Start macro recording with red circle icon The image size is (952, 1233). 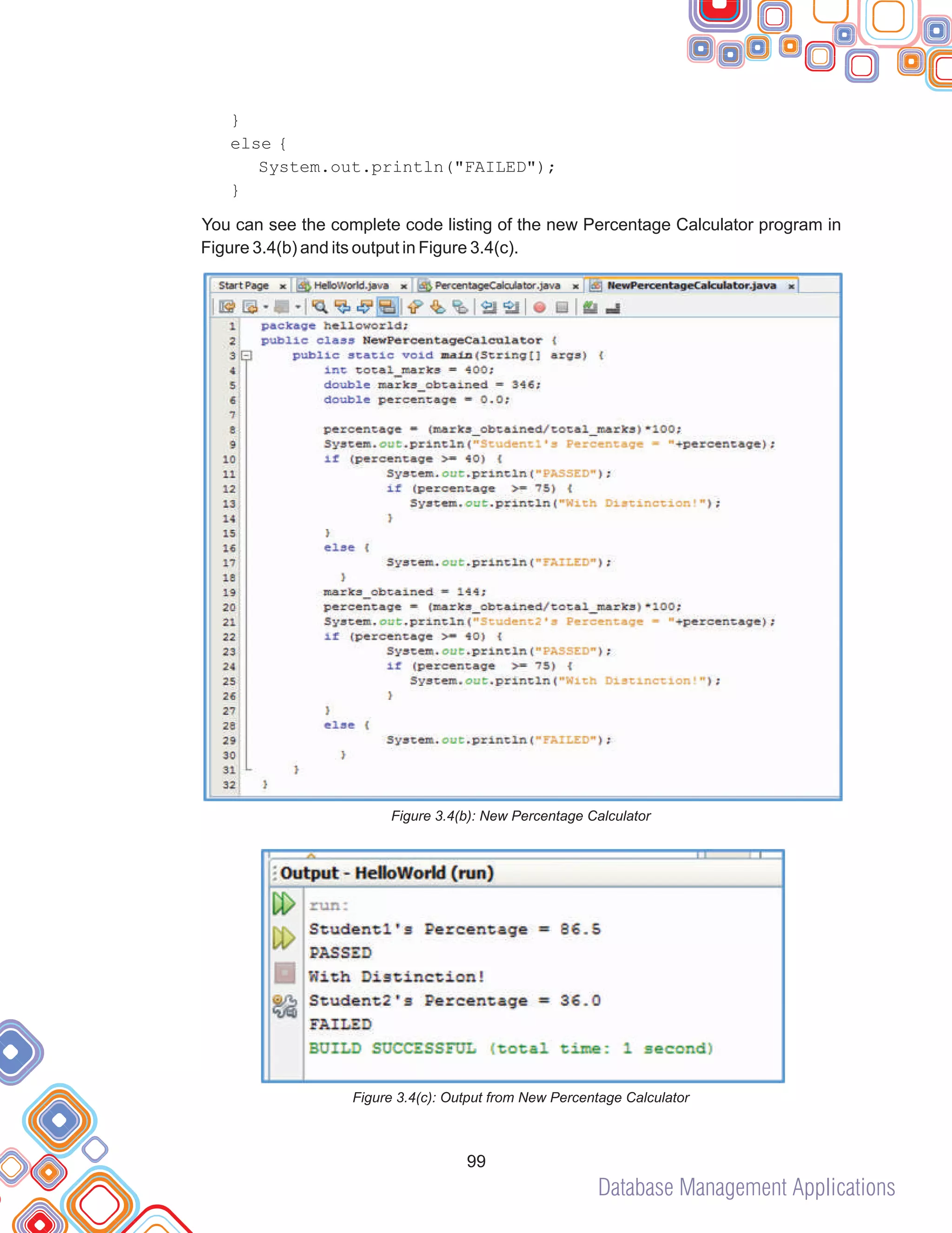coord(539,307)
